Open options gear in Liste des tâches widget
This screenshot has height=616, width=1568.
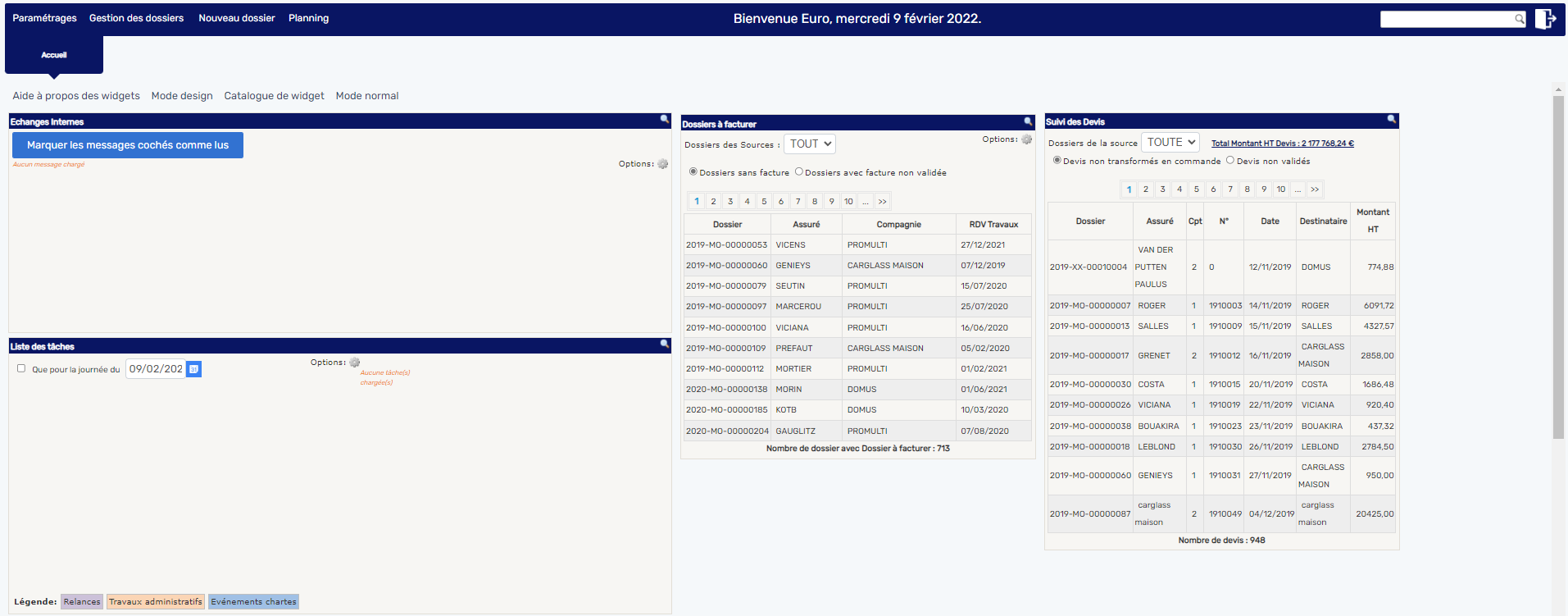[x=355, y=363]
